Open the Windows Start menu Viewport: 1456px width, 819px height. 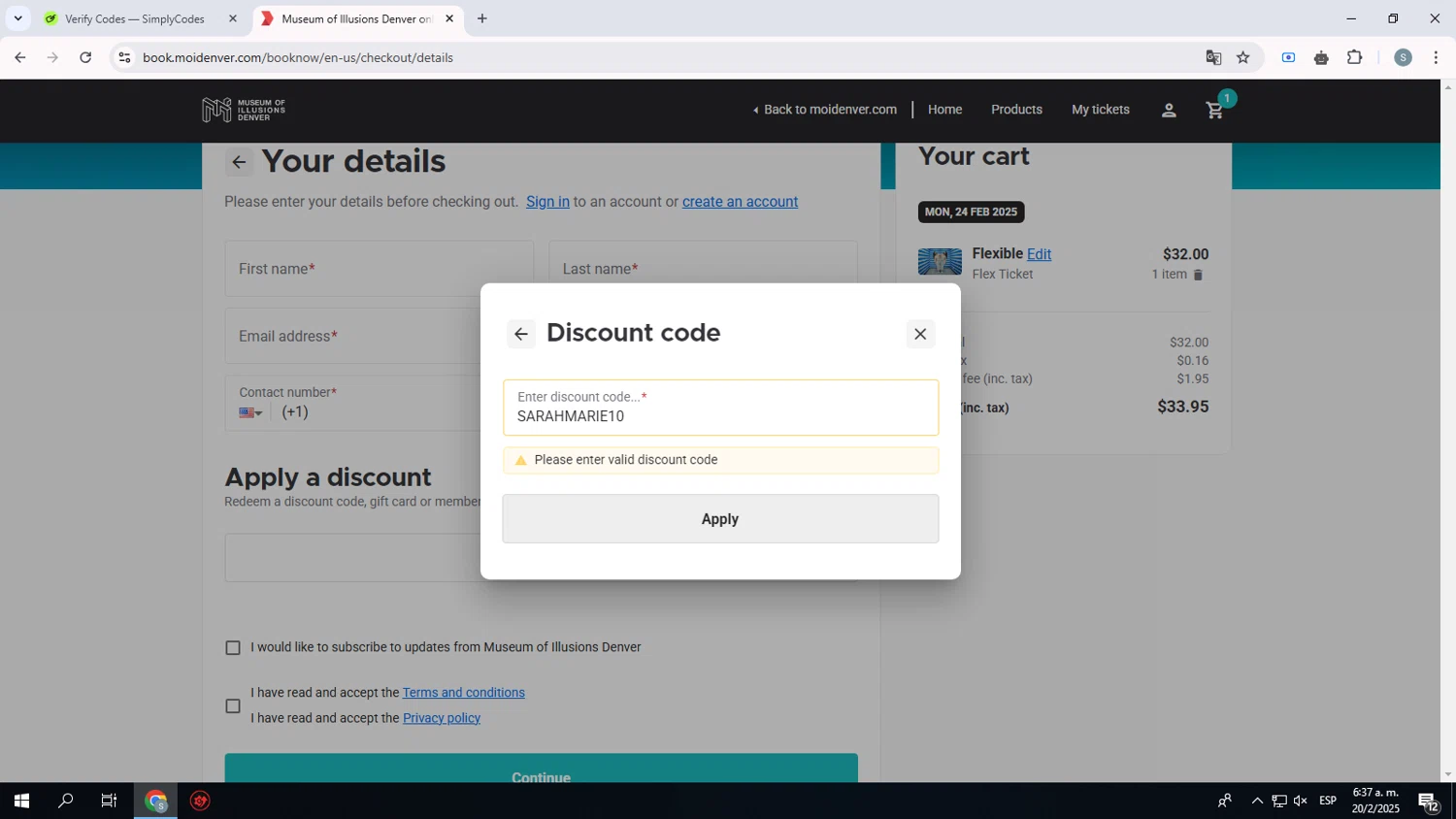(x=21, y=801)
